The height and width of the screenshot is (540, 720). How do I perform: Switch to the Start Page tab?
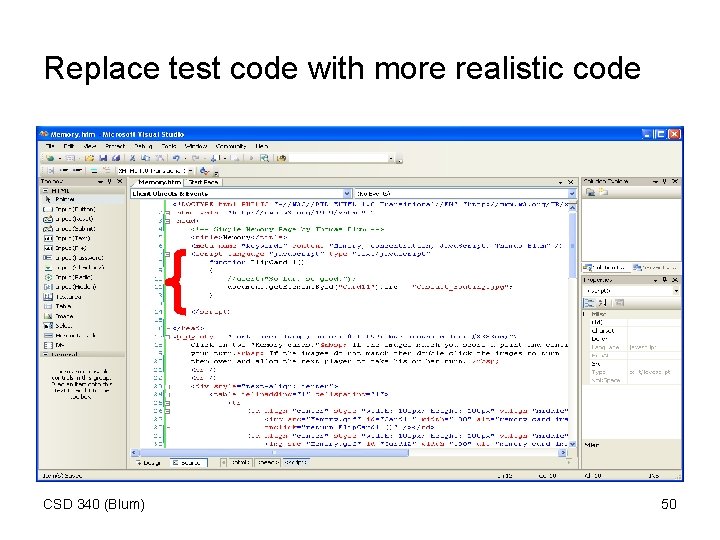(203, 182)
